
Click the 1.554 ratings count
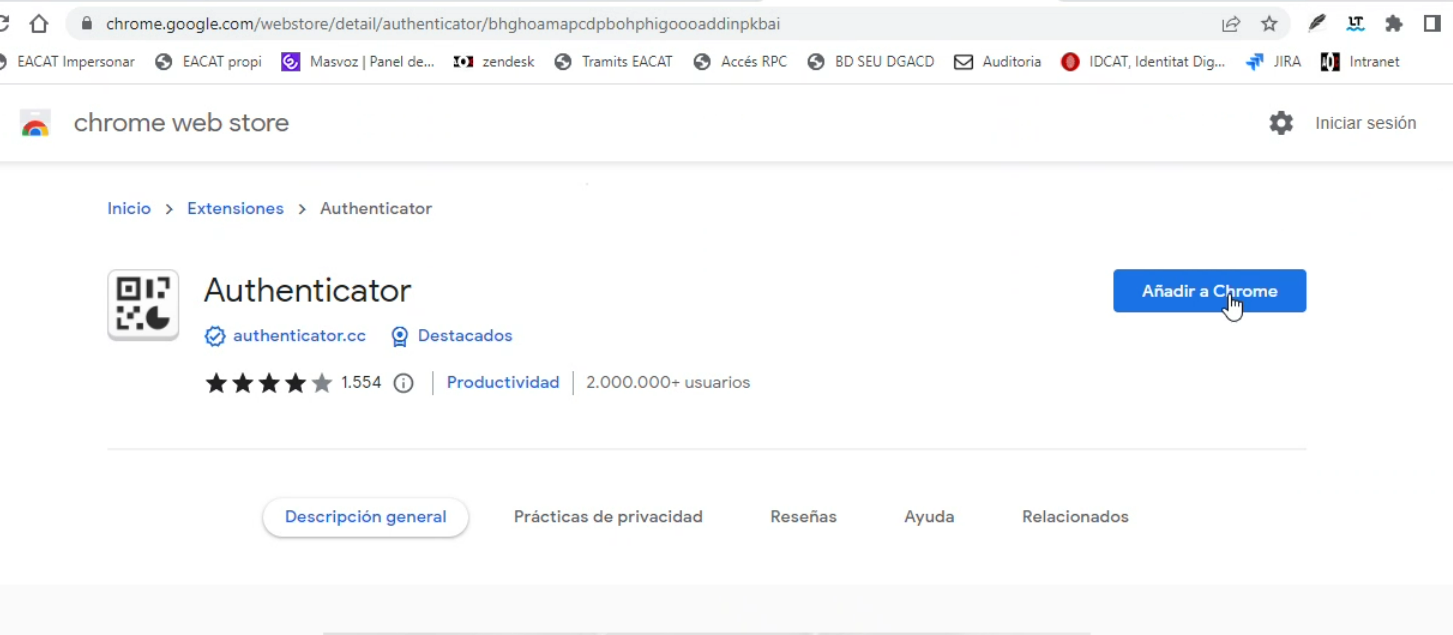361,383
